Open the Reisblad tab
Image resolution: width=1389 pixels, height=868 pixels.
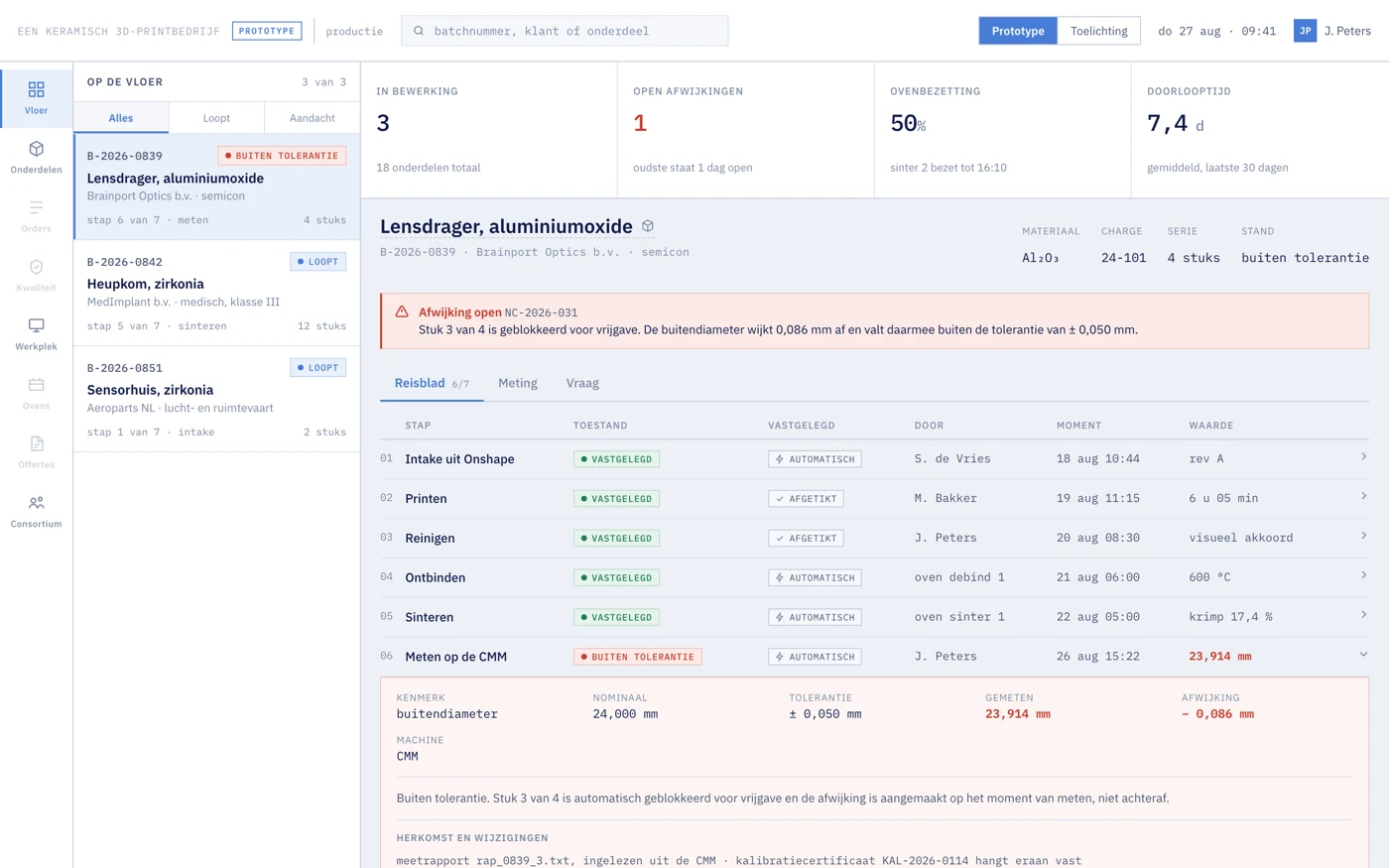(x=432, y=383)
